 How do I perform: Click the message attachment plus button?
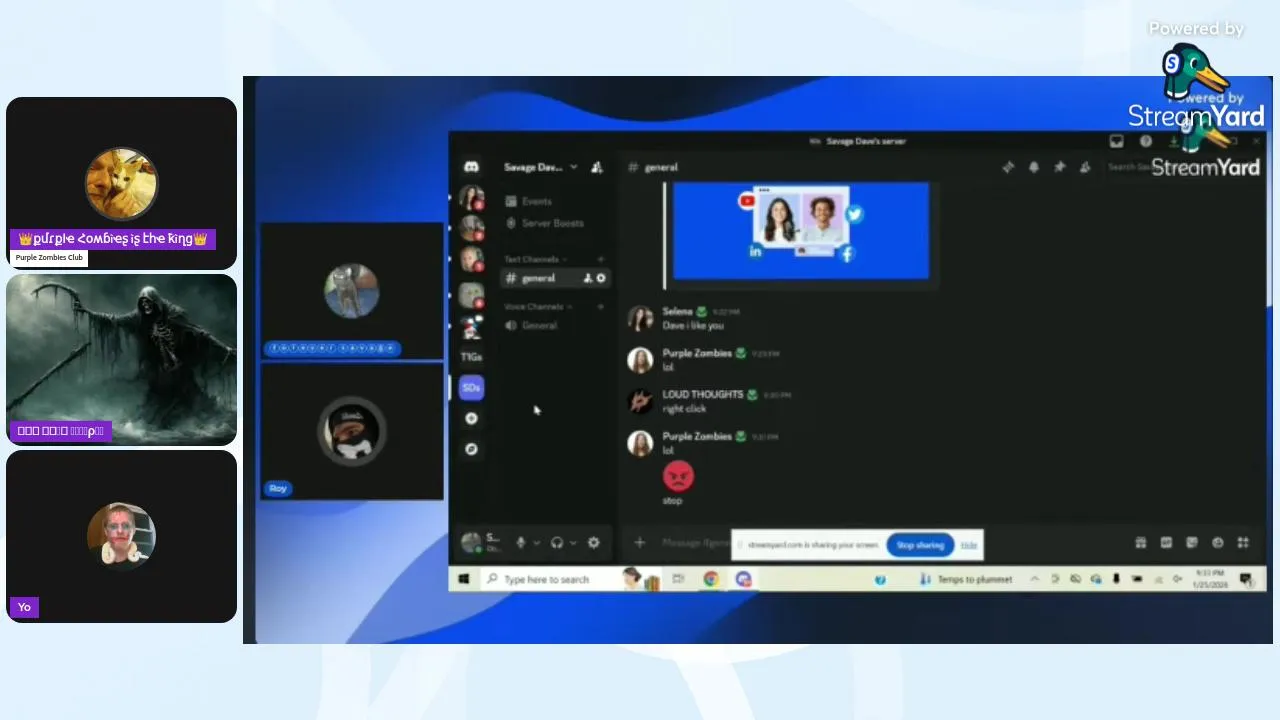(640, 543)
